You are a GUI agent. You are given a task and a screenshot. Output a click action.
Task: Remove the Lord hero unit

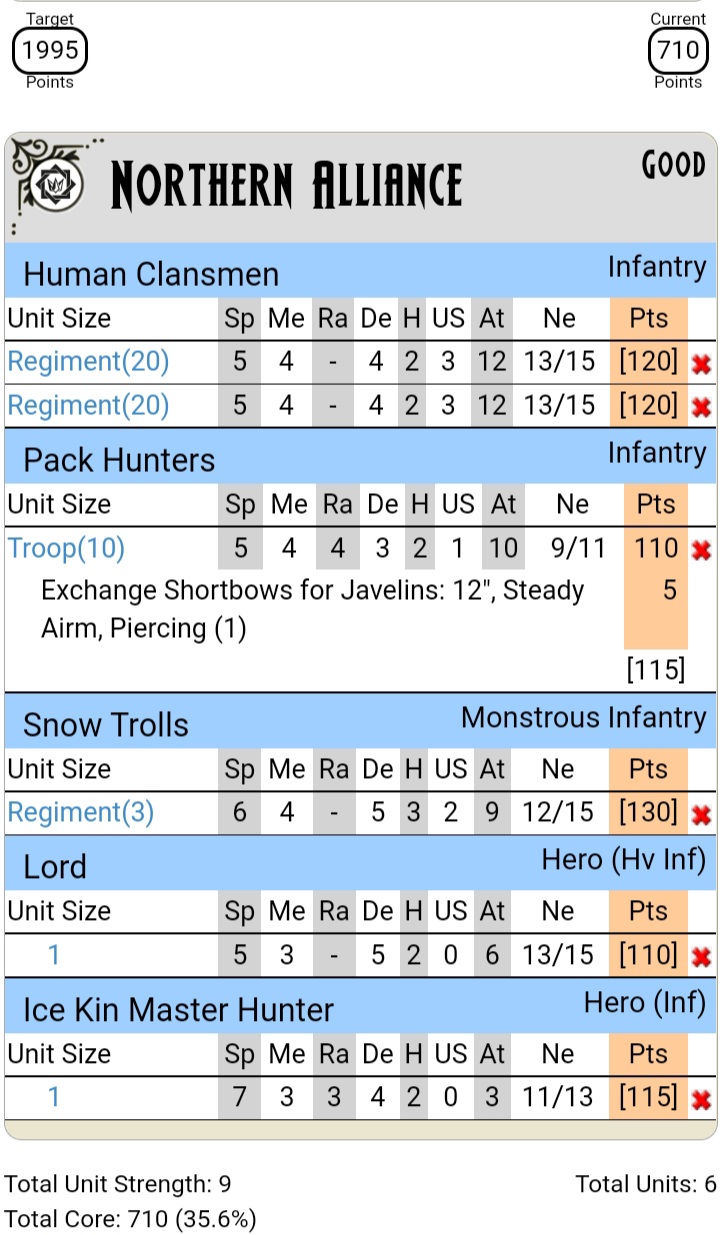click(701, 957)
